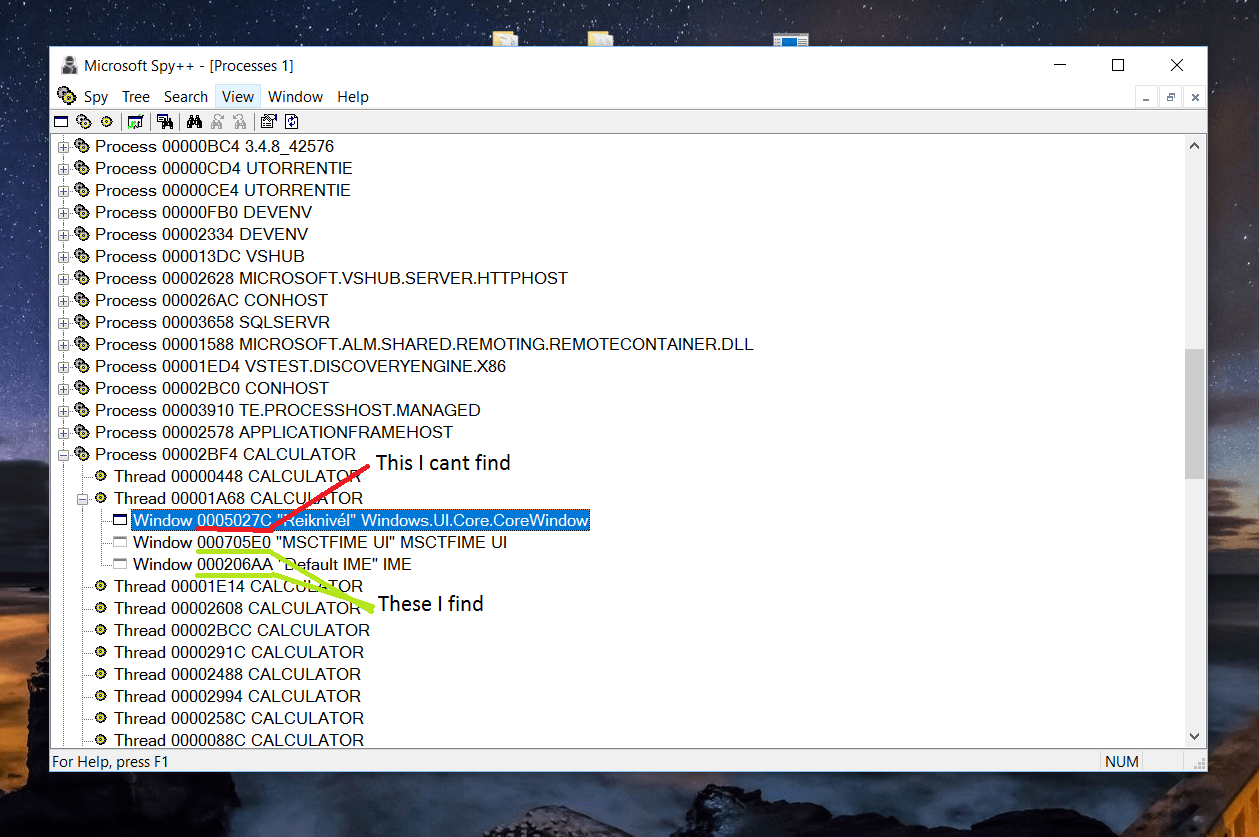The height and width of the screenshot is (837, 1259).
Task: Expand Process 00000FB0 DEVENV node
Action: [64, 212]
